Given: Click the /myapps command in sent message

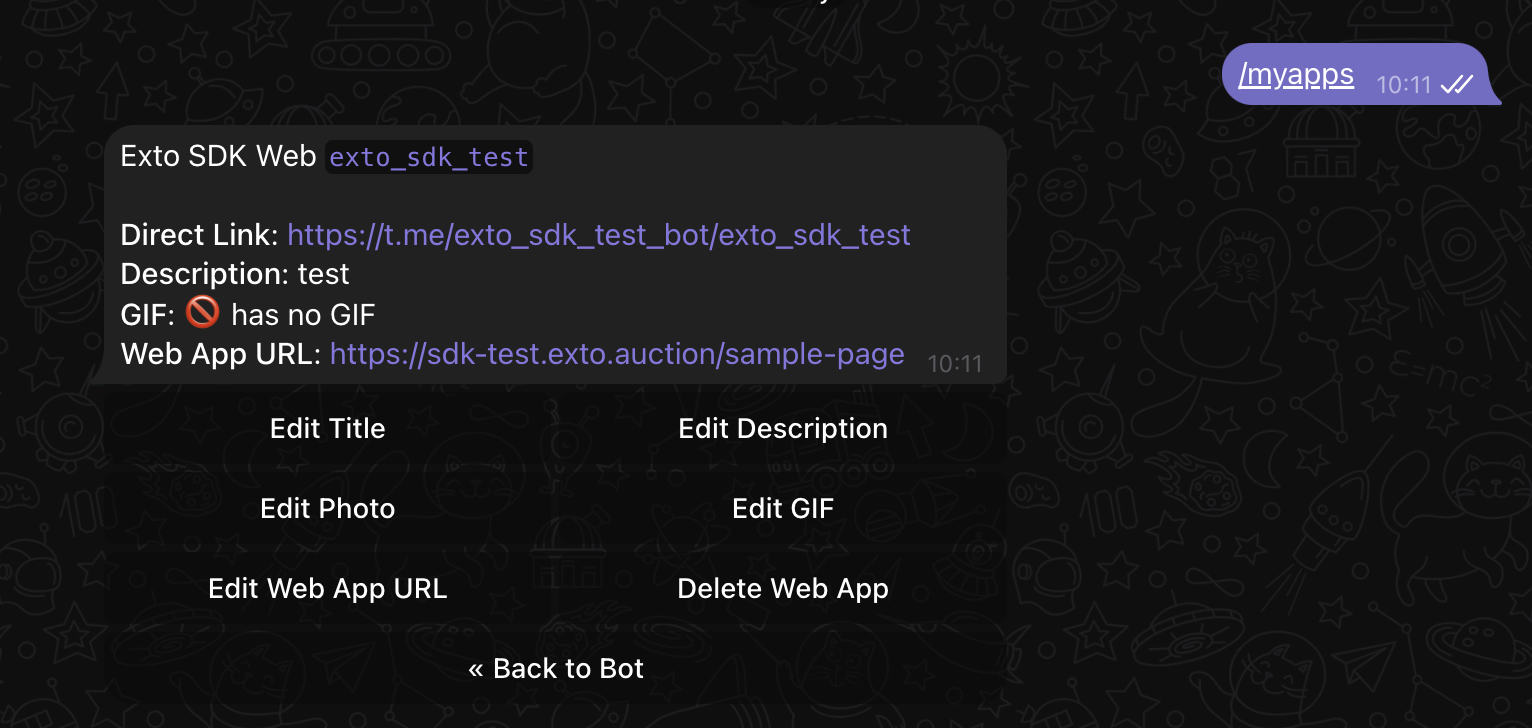Looking at the screenshot, I should pos(1295,75).
